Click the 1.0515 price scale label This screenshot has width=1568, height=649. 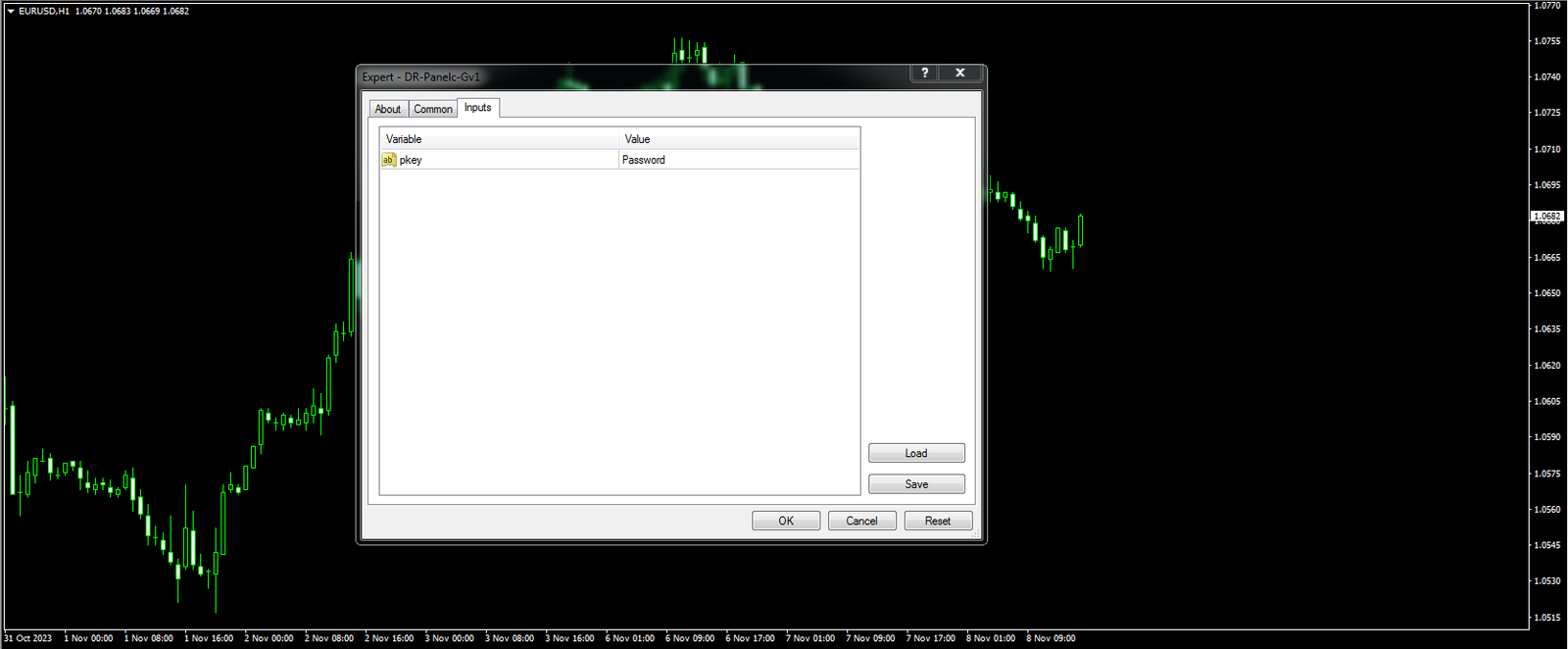[1547, 618]
